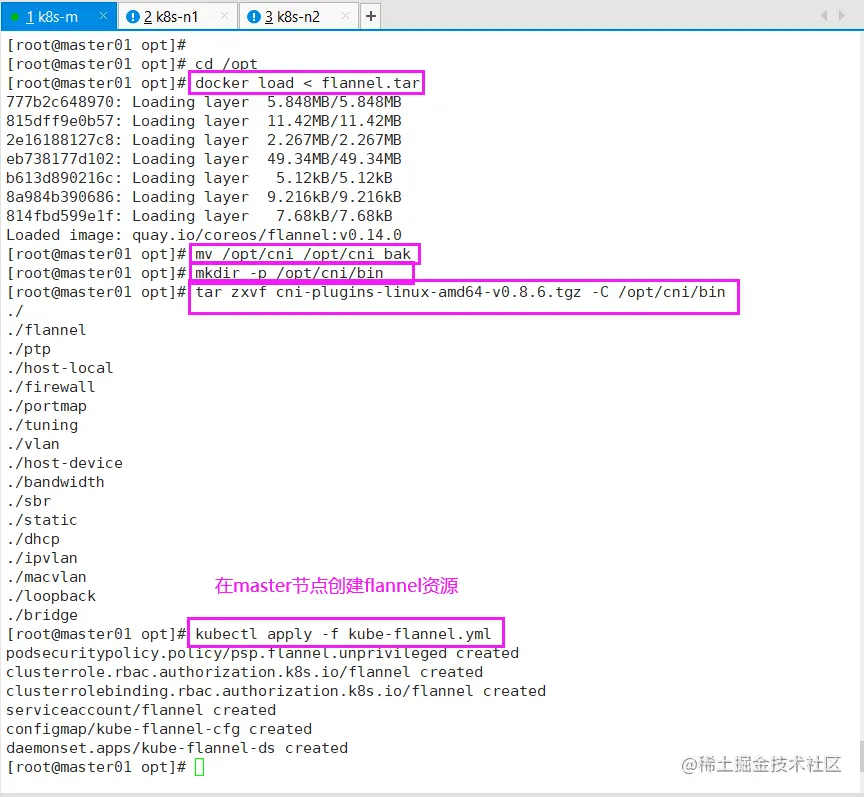
Task: Click 'clusterrole.rbac.authorization.k8s.io/flannel created' line
Action: (244, 672)
